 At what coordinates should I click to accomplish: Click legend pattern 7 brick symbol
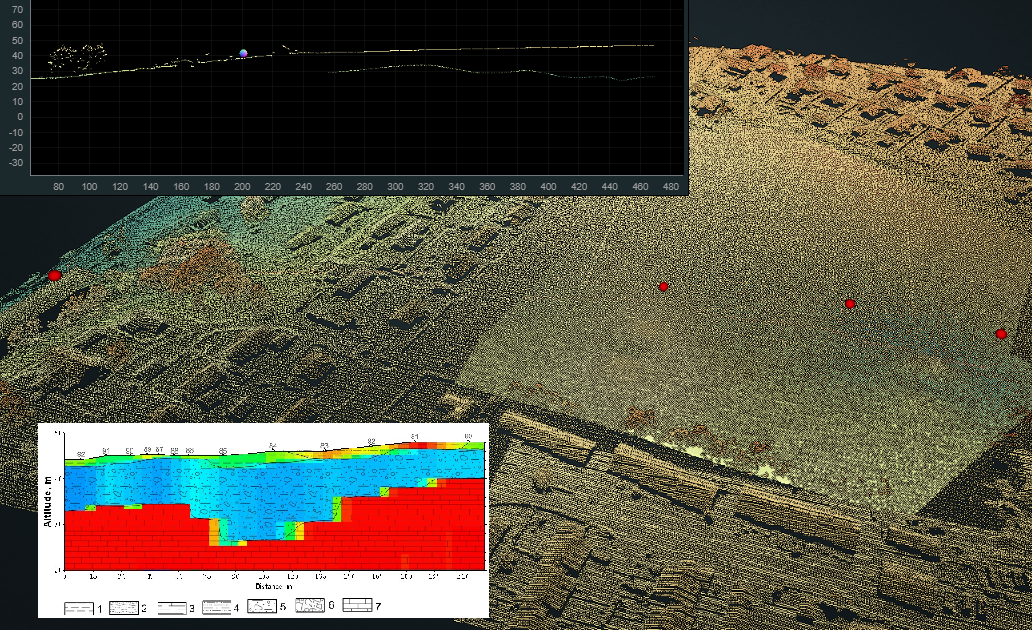[357, 604]
